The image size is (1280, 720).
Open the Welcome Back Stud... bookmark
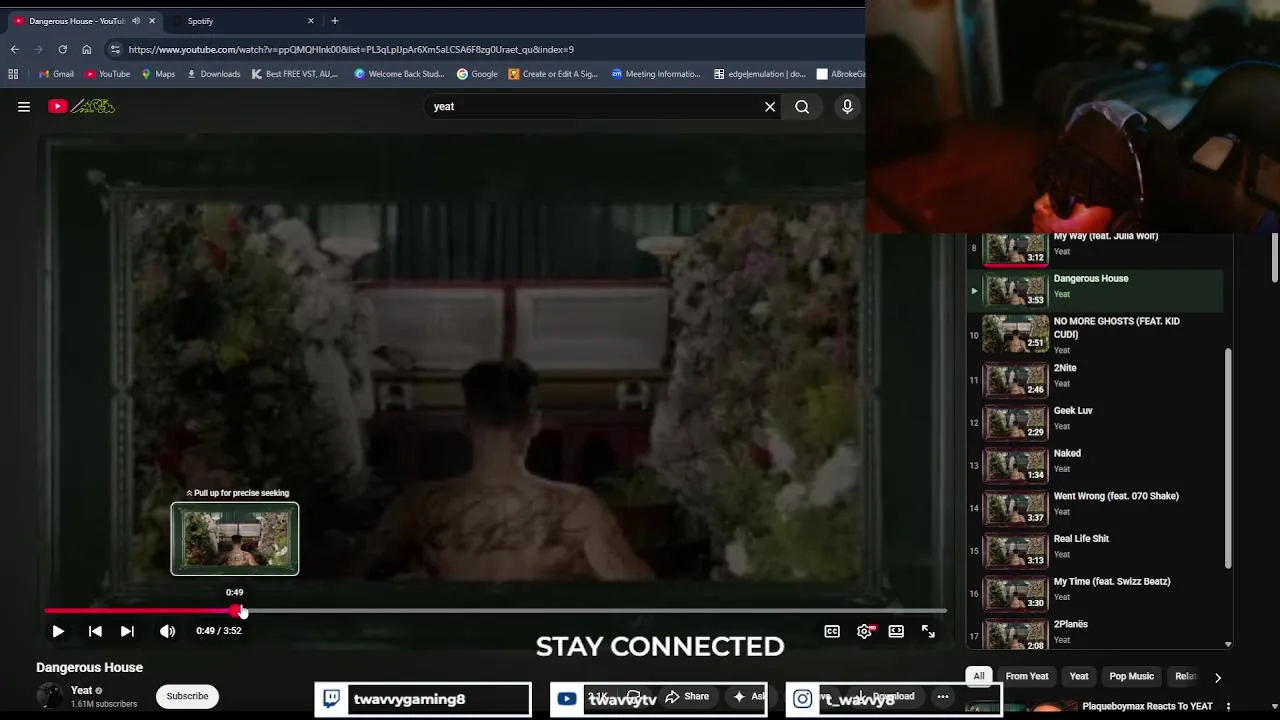[x=399, y=74]
